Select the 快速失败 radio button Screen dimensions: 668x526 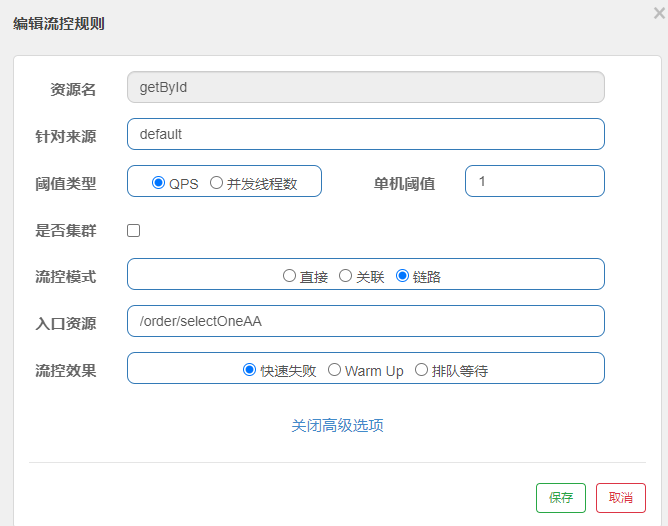(x=250, y=370)
